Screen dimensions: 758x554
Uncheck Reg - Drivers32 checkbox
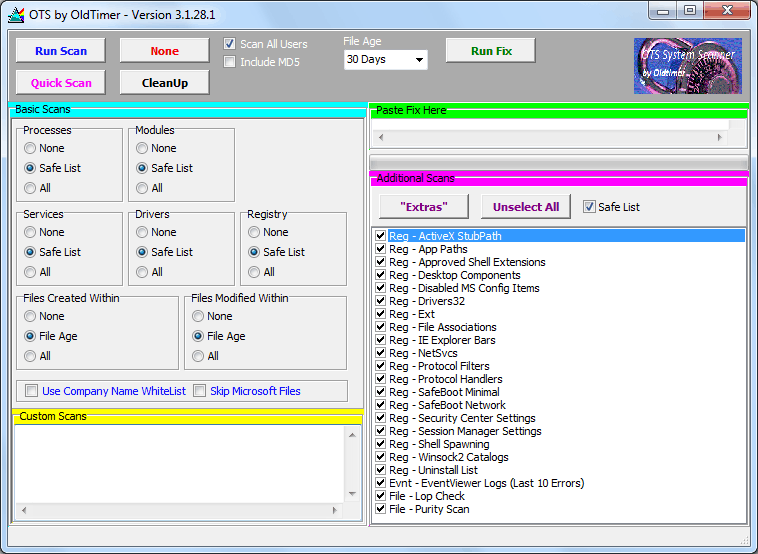[380, 301]
